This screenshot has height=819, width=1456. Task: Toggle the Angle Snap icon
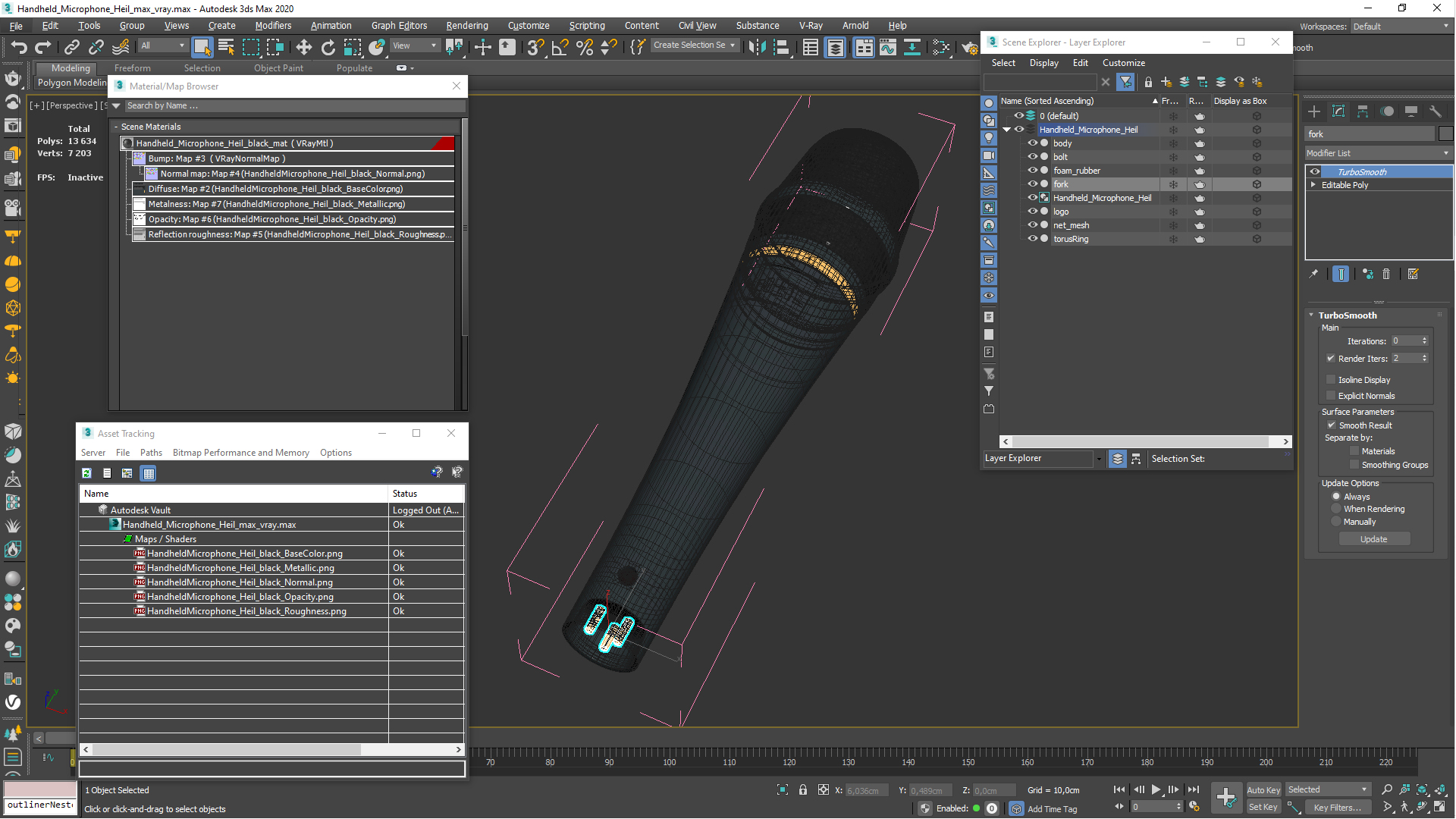click(x=560, y=48)
